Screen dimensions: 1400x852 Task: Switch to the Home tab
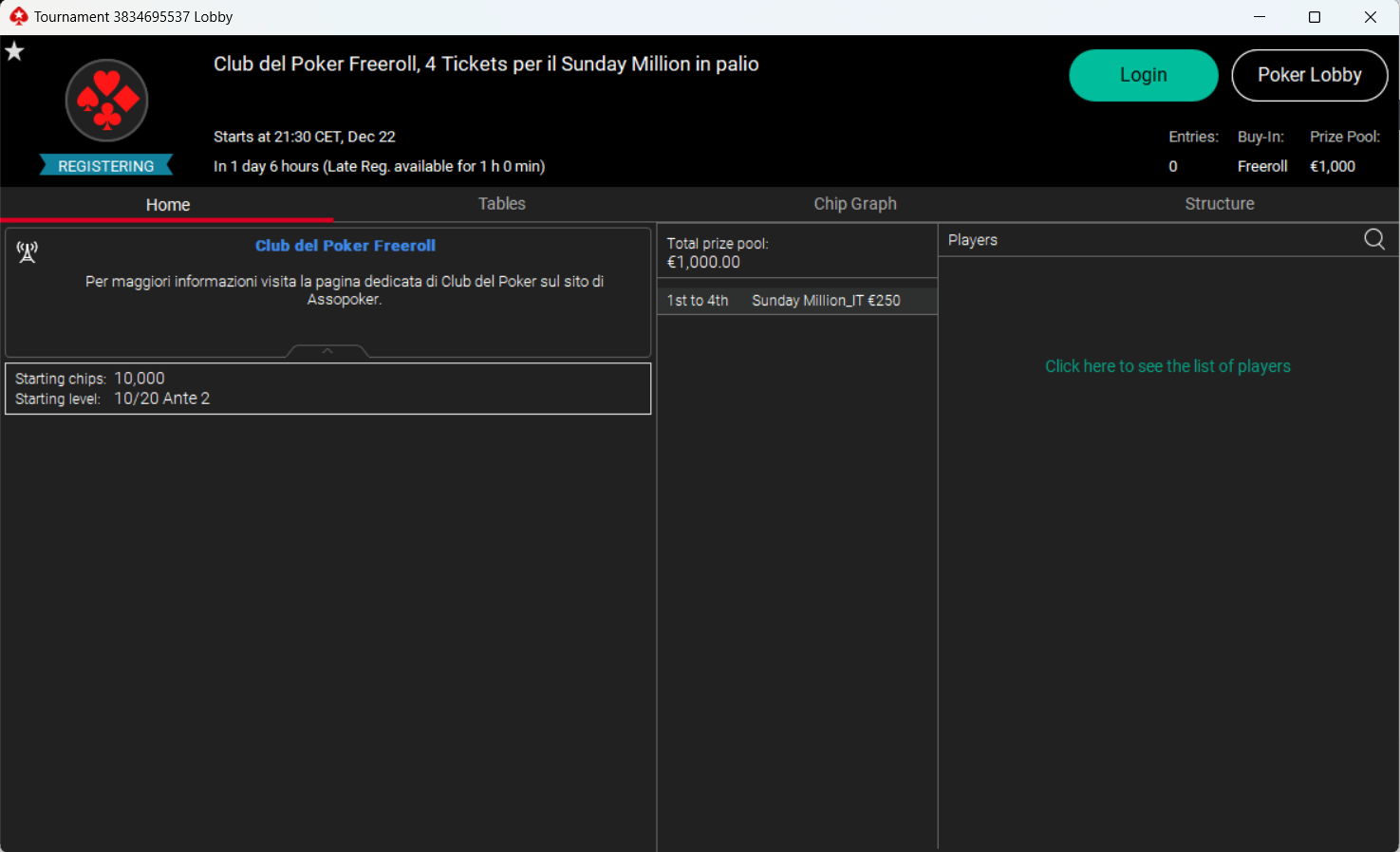[168, 204]
